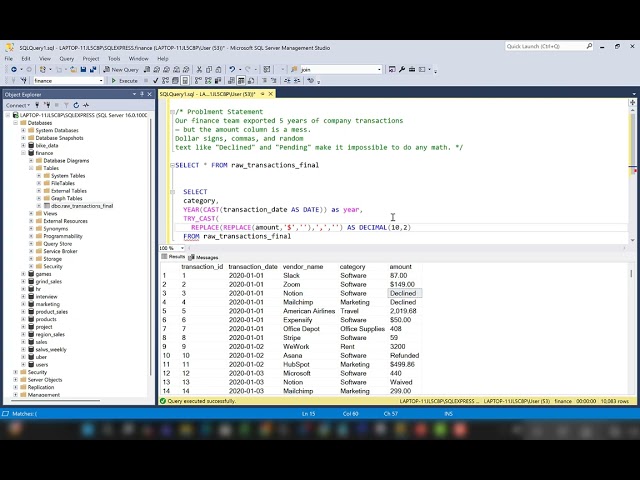Open the Properties wrench icon
Screen dimensions: 640x480
click(x=402, y=69)
